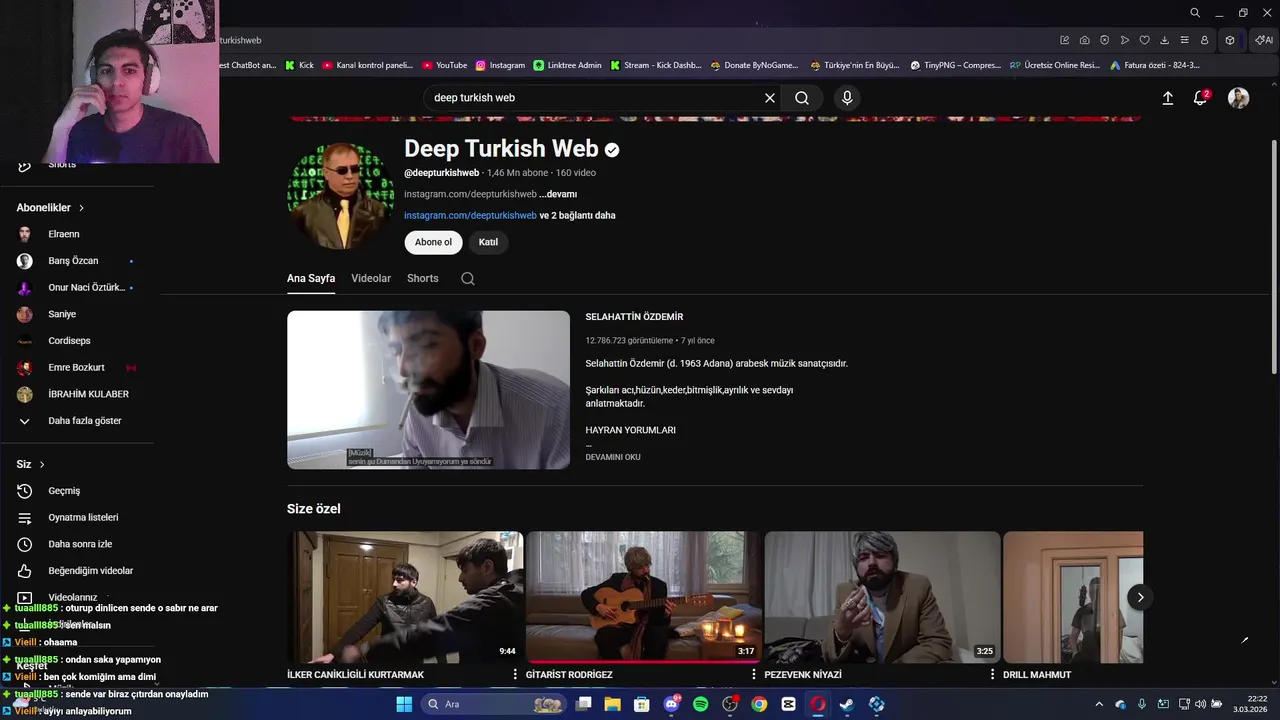Expand the Abonelikler section chevron
Viewport: 1280px width, 720px height.
point(81,208)
